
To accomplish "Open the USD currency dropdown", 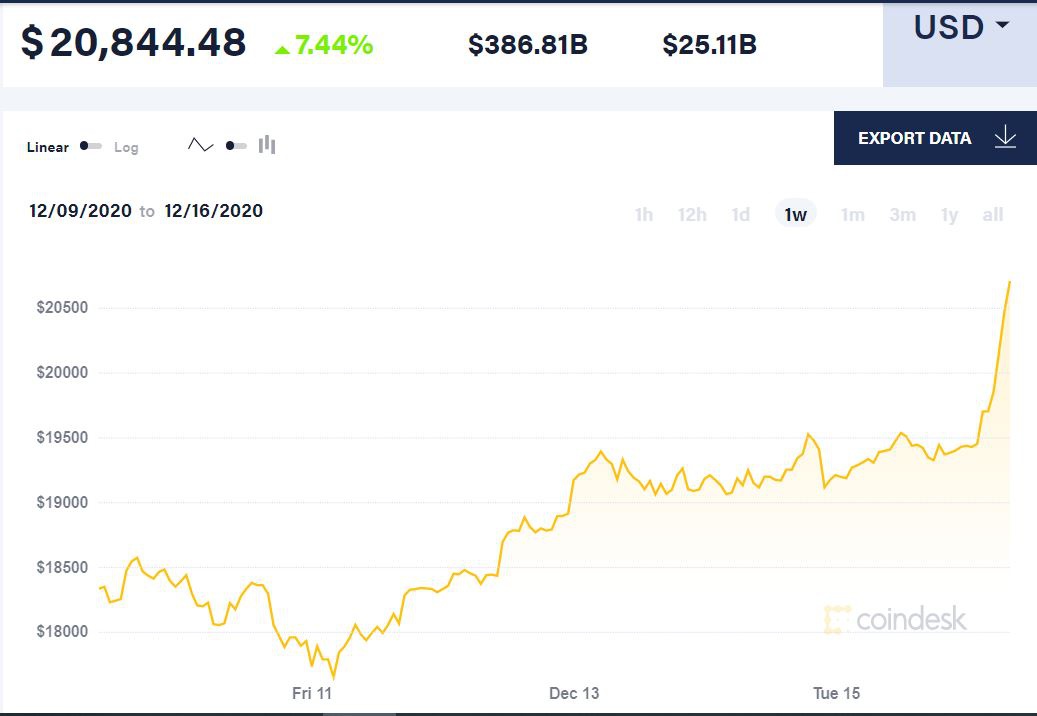I will [x=960, y=28].
